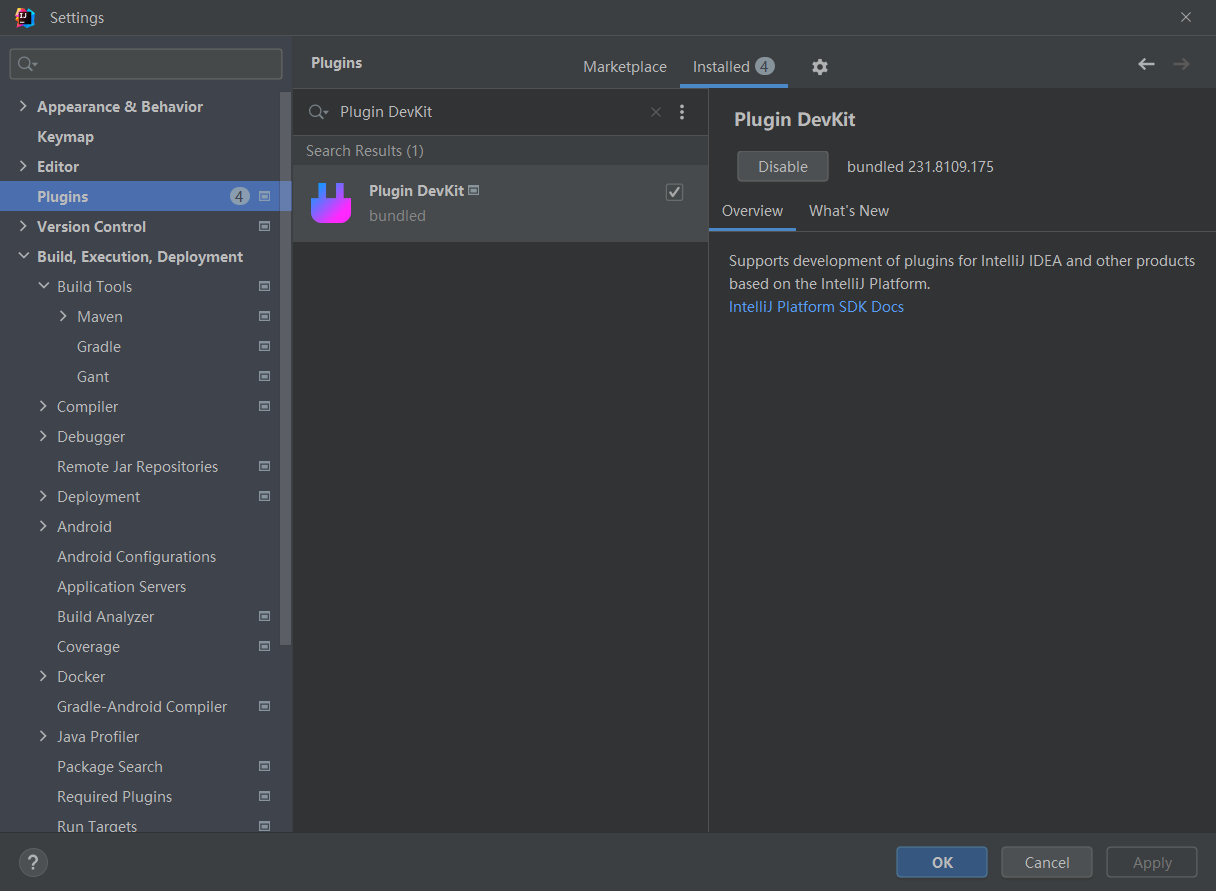The image size is (1216, 891).
Task: Expand the Maven node
Action: (63, 316)
